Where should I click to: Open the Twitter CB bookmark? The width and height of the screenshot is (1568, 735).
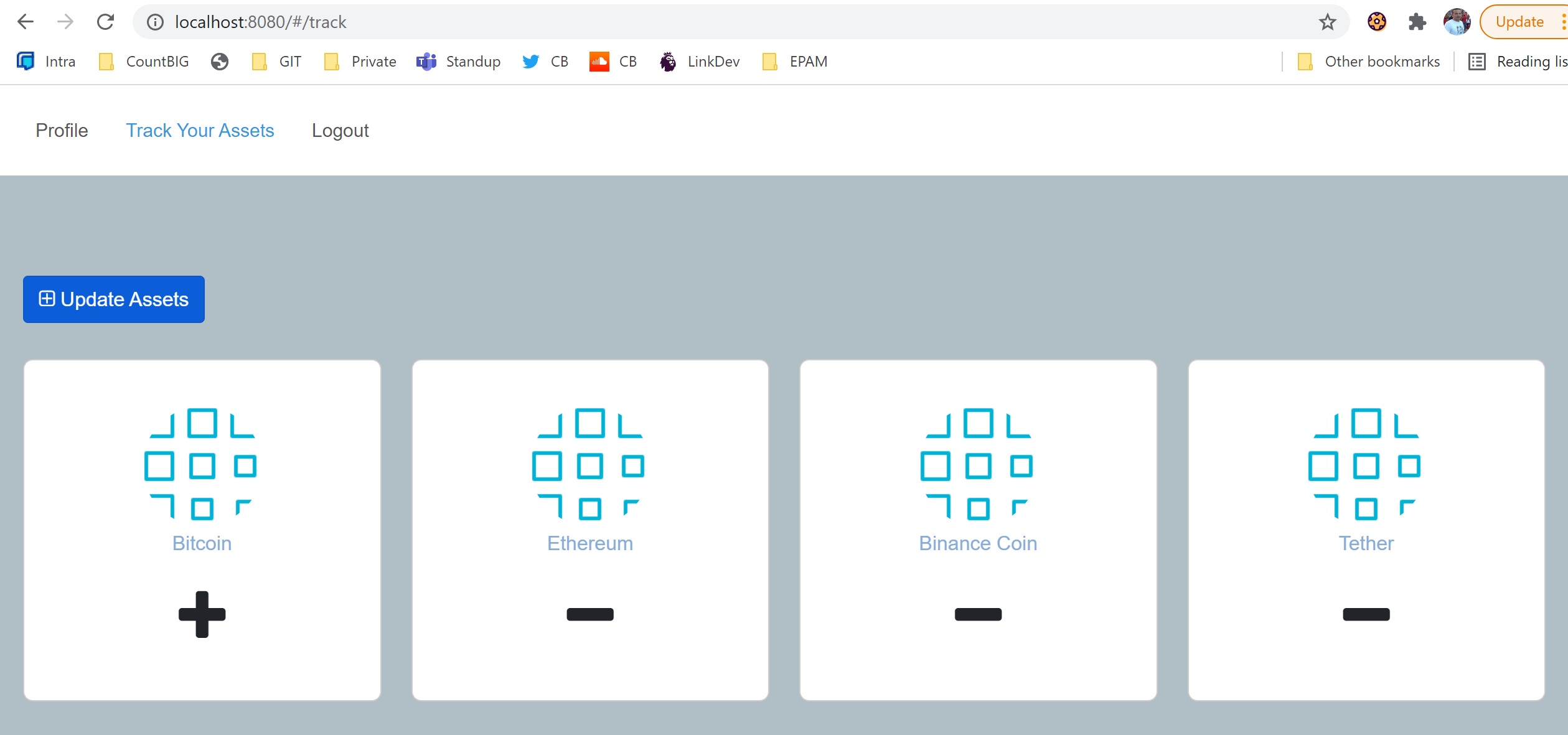click(x=545, y=61)
